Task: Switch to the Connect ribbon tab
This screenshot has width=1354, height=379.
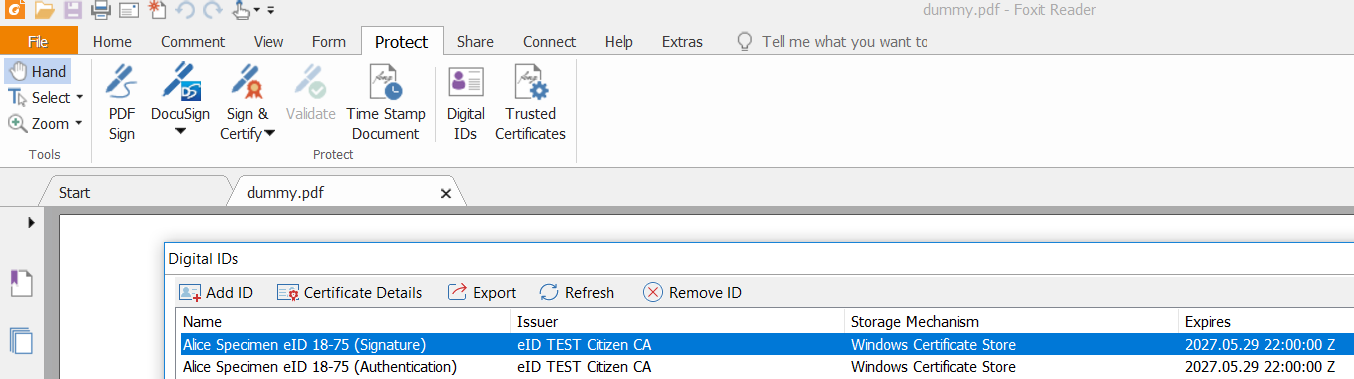Action: point(549,41)
